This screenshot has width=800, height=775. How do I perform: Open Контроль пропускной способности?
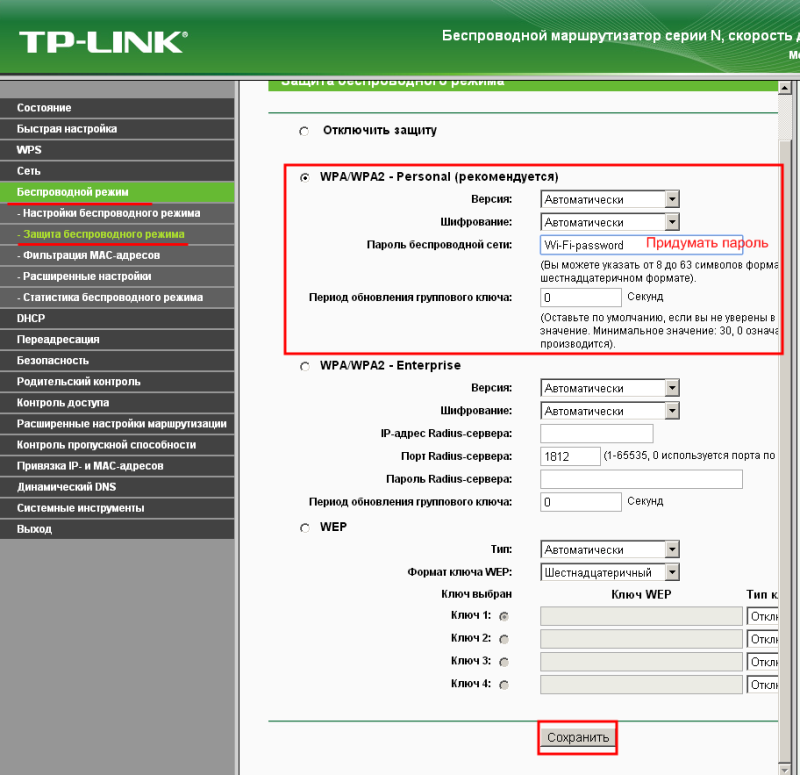[117, 444]
